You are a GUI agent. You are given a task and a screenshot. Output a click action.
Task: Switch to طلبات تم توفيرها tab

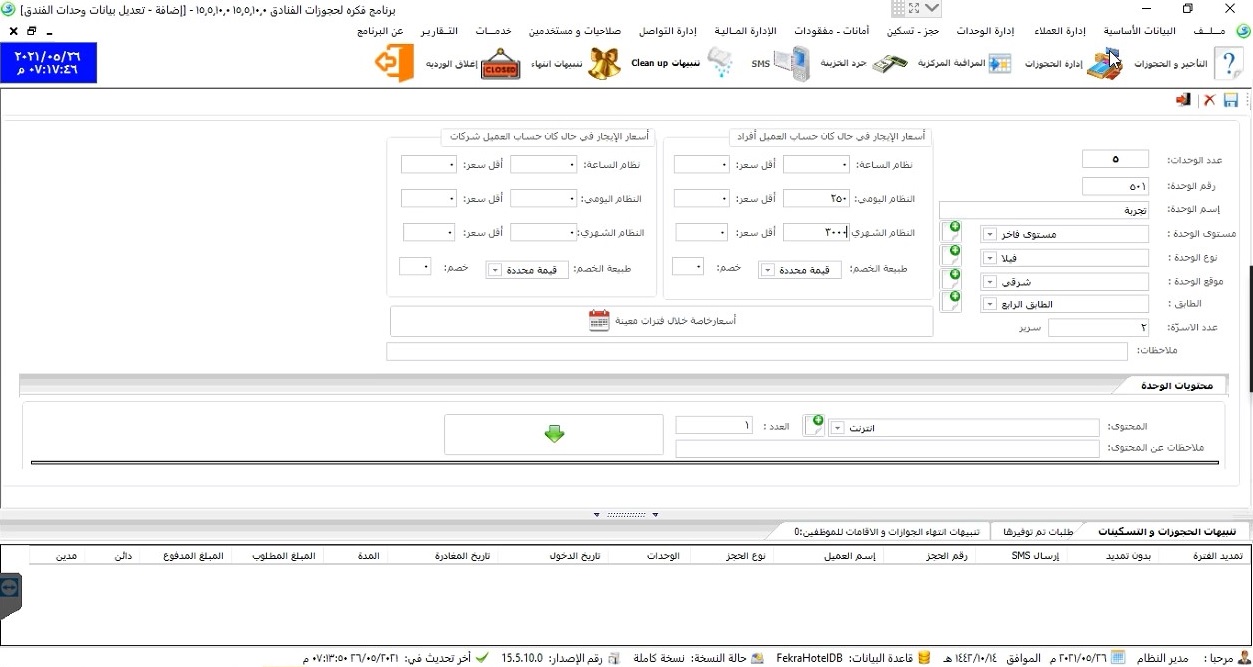coord(1037,532)
